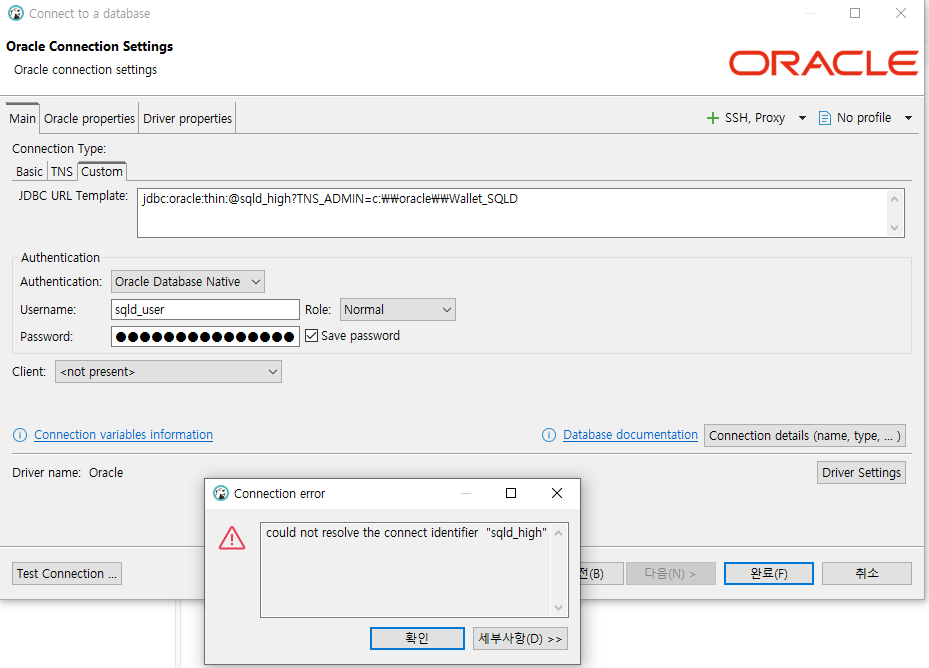Click the No profile document icon
This screenshot has height=668, width=929.
[824, 118]
